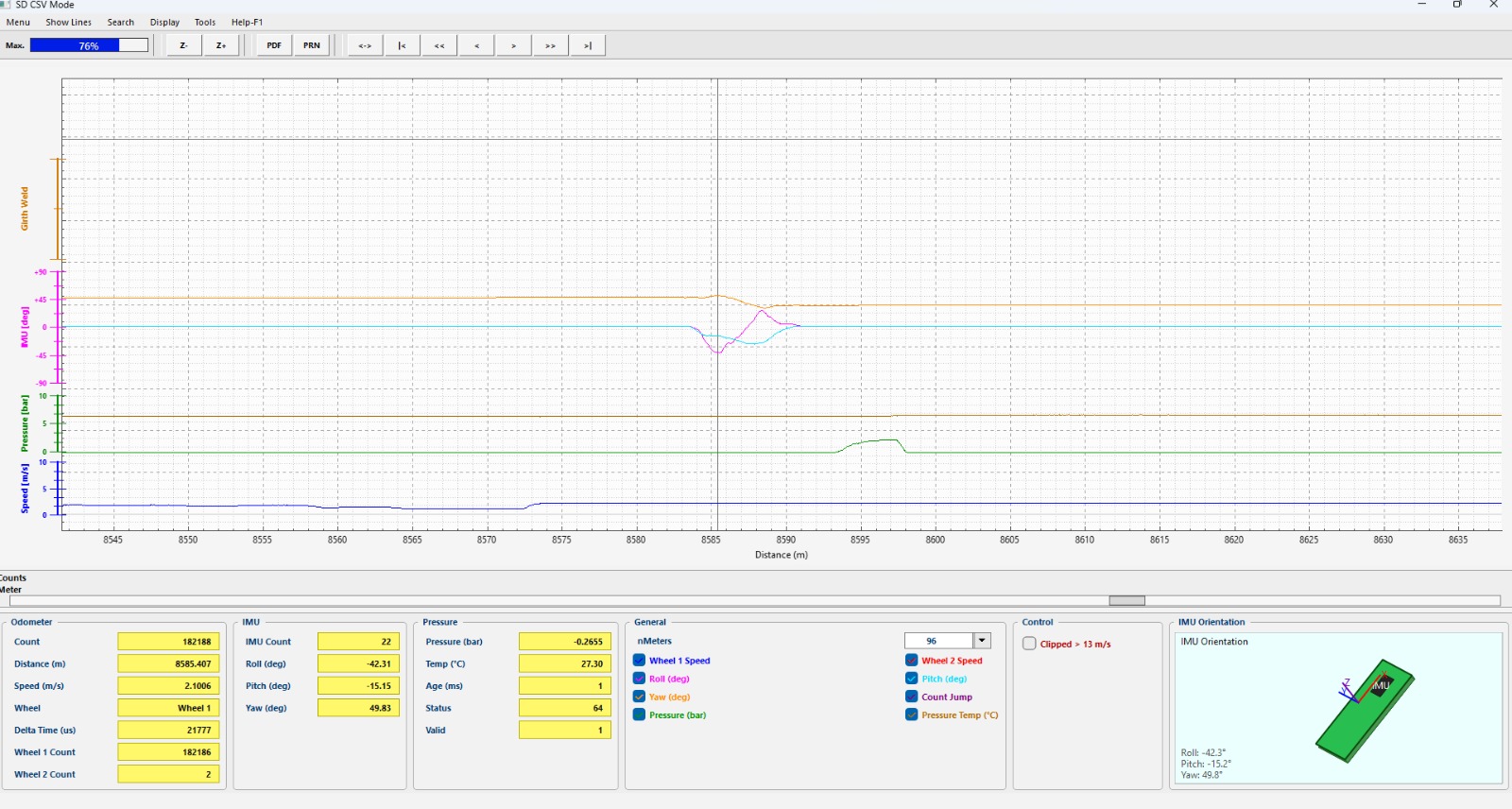Click the Status value 64
The height and width of the screenshot is (809, 1512).
(565, 708)
